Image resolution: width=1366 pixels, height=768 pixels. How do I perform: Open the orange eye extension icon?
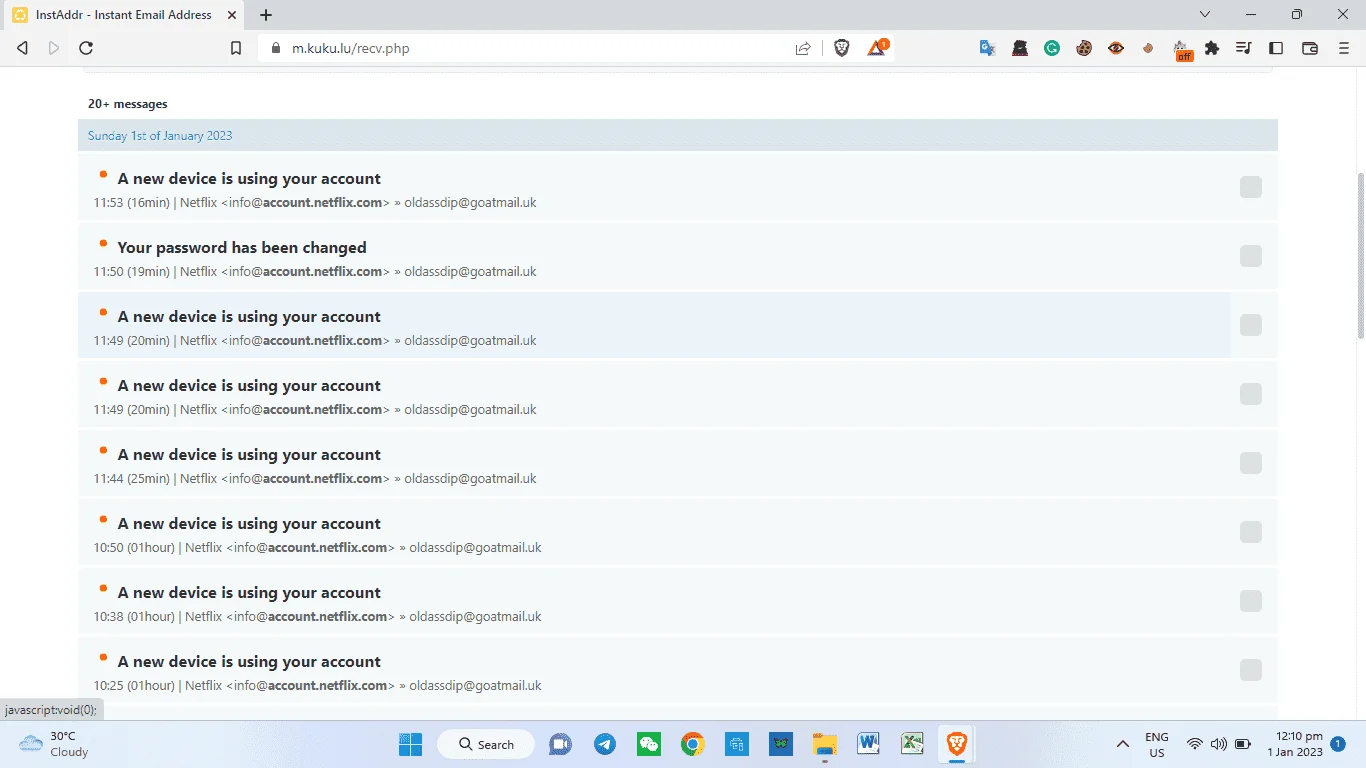click(1116, 48)
